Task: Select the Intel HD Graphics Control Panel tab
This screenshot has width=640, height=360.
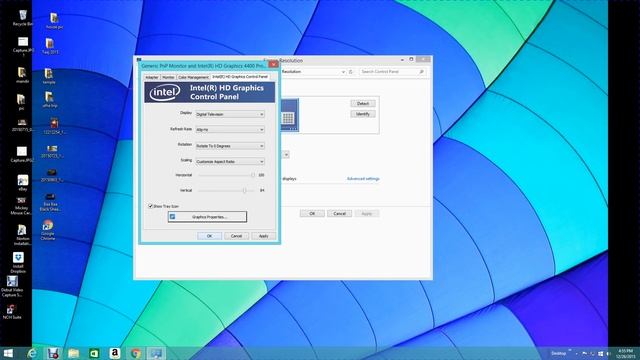Action: 240,77
